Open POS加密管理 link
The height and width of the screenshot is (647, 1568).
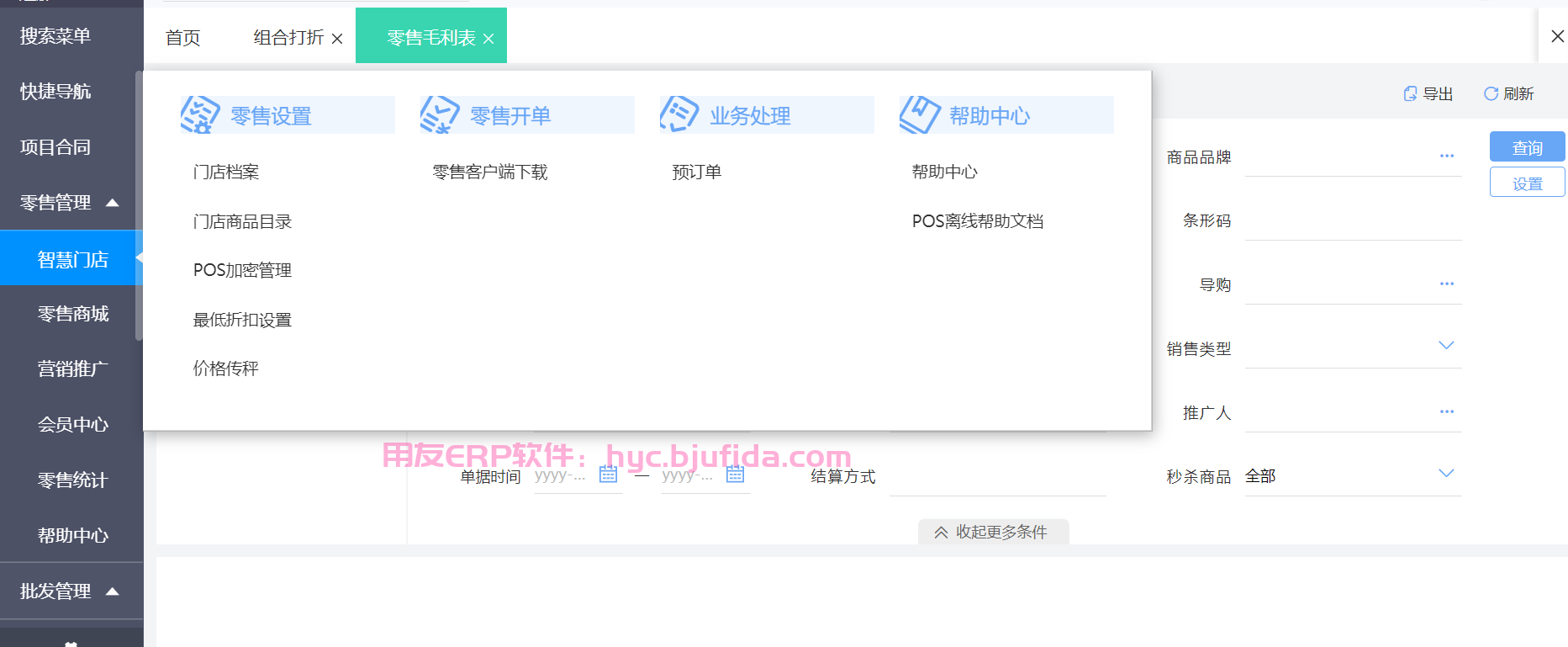[x=242, y=271]
